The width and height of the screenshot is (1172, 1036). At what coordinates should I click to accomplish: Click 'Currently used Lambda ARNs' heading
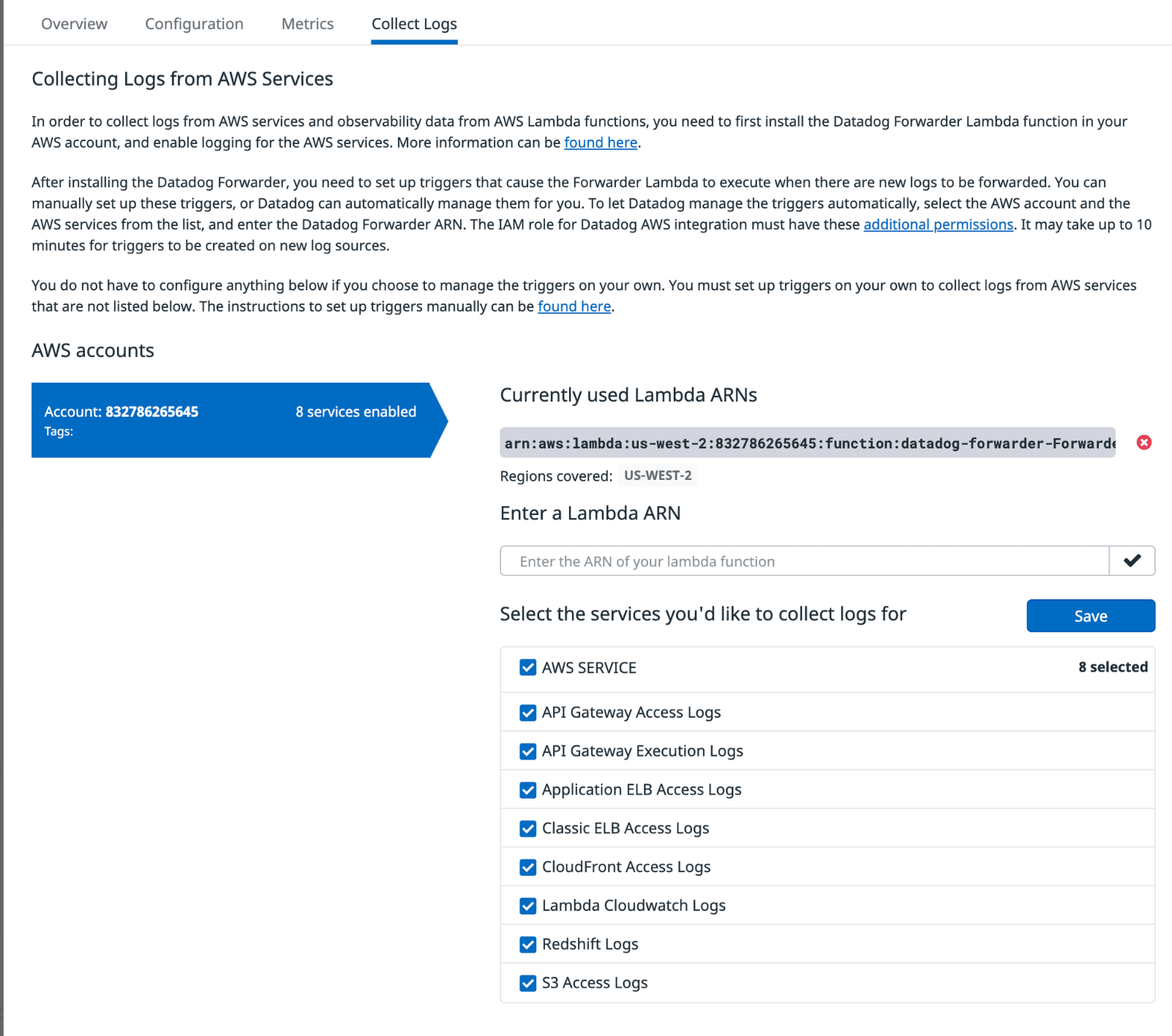point(628,395)
